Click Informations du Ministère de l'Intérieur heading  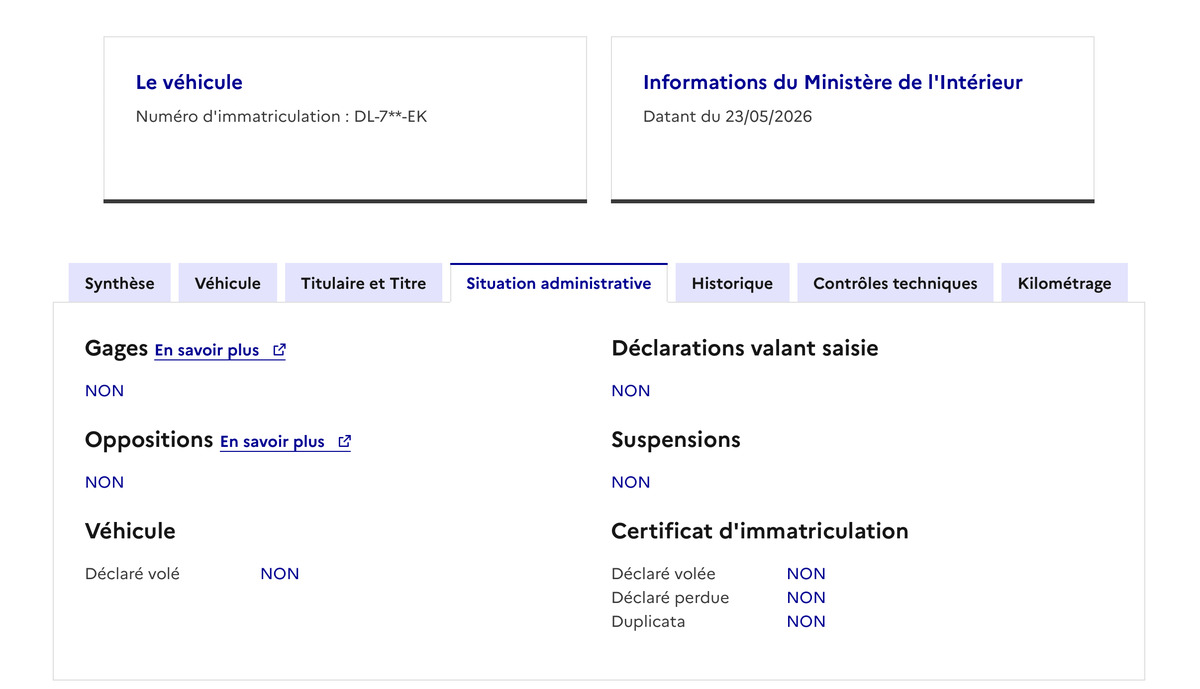click(x=833, y=82)
